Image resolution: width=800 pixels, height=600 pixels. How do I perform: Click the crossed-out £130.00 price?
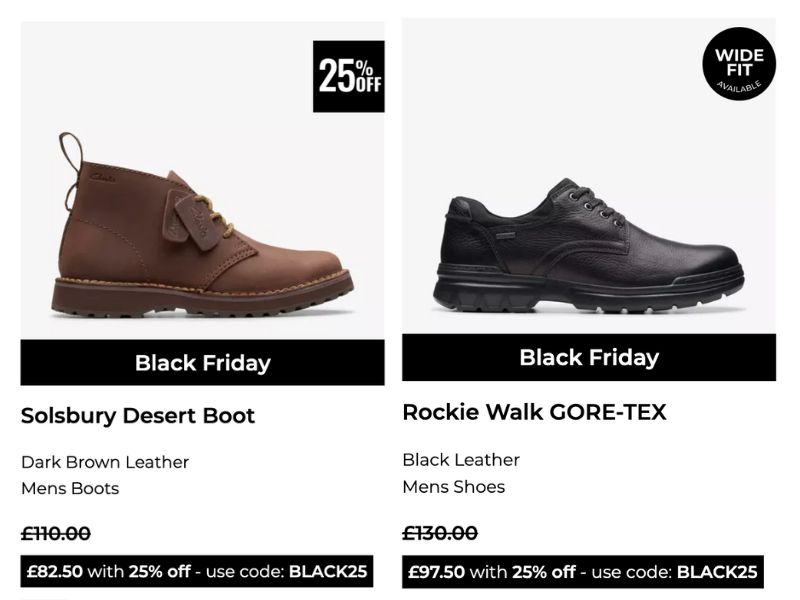[x=440, y=533]
